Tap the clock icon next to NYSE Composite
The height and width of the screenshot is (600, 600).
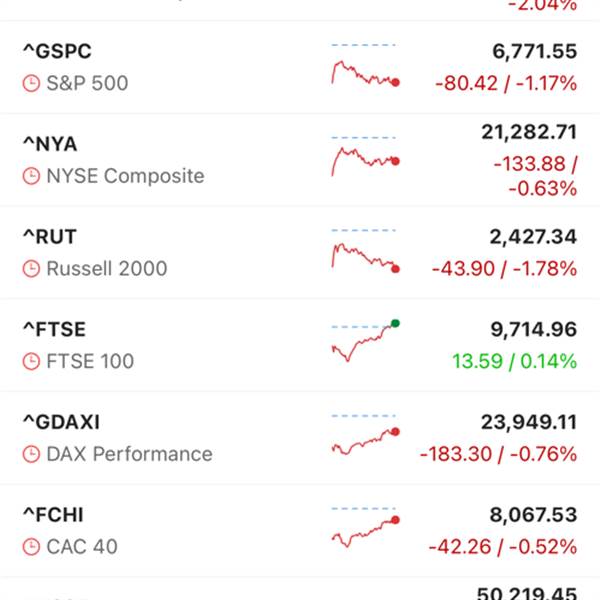(x=32, y=176)
